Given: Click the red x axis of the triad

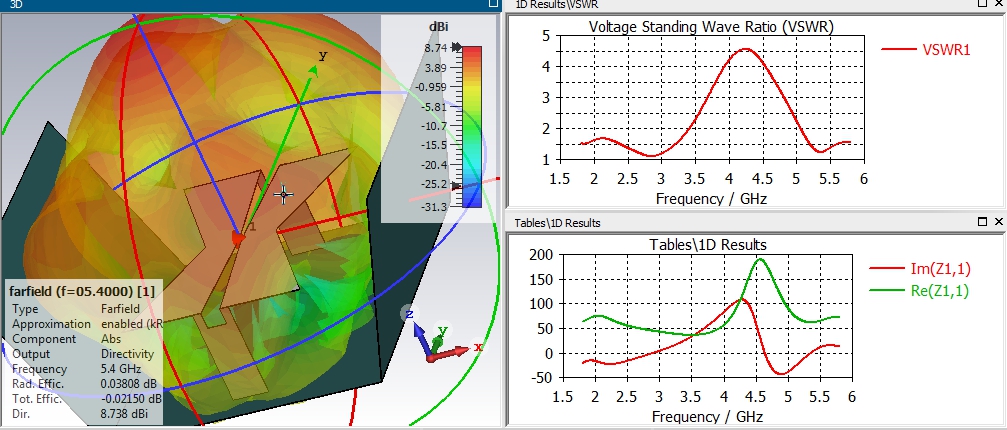Looking at the screenshot, I should coord(453,352).
